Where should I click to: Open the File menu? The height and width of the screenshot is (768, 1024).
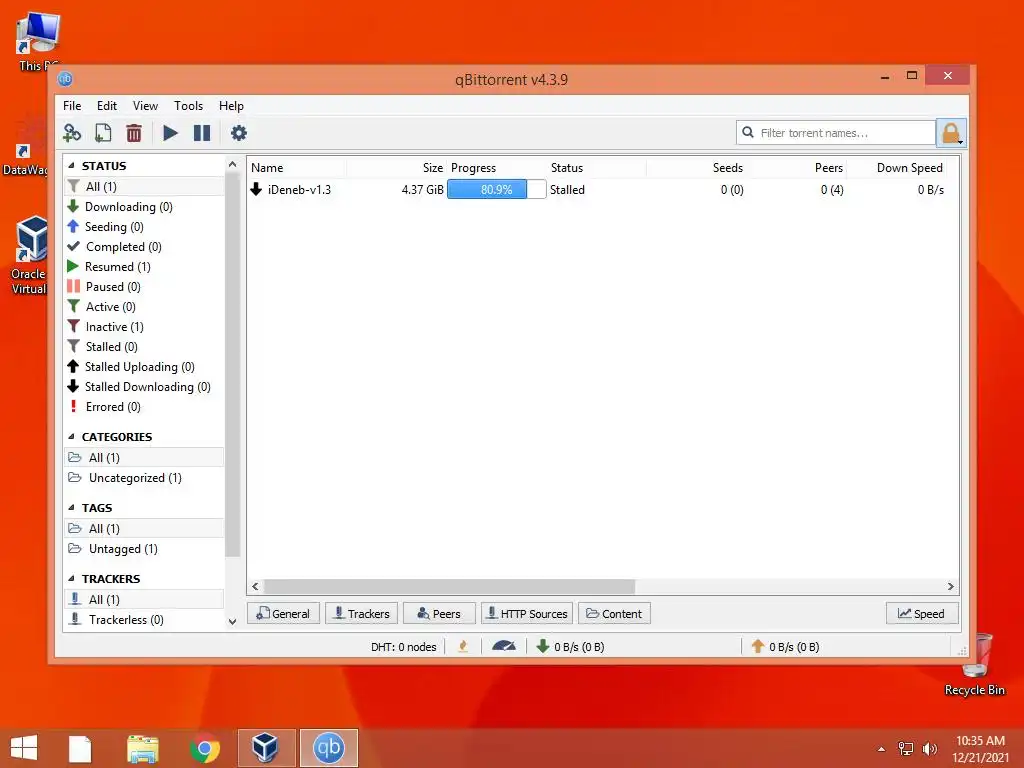(72, 106)
